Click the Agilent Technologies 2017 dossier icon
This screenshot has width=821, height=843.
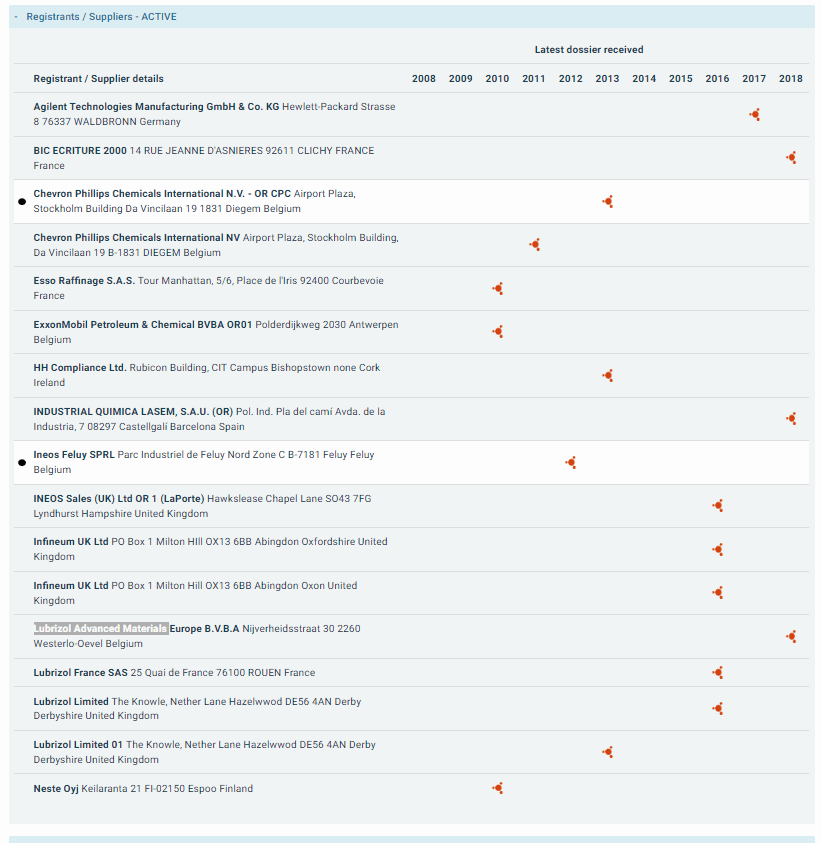click(755, 115)
